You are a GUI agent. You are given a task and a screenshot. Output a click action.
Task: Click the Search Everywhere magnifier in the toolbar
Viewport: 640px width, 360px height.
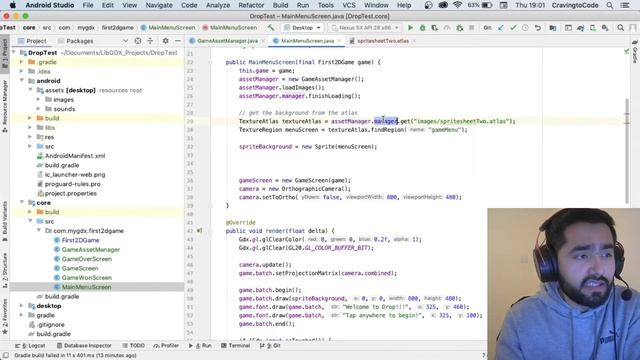pyautogui.click(x=620, y=28)
